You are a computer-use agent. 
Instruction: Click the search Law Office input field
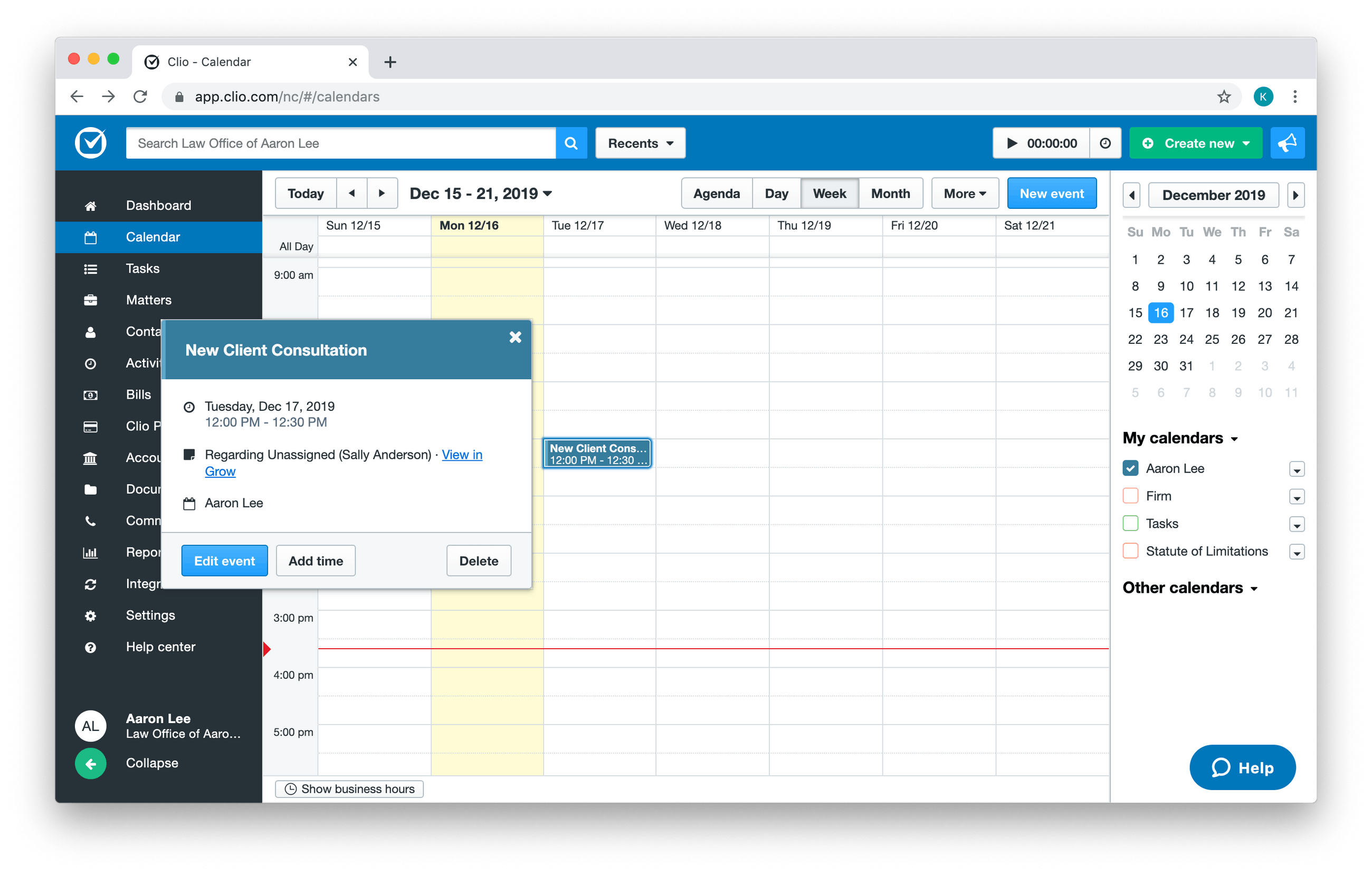[x=341, y=143]
